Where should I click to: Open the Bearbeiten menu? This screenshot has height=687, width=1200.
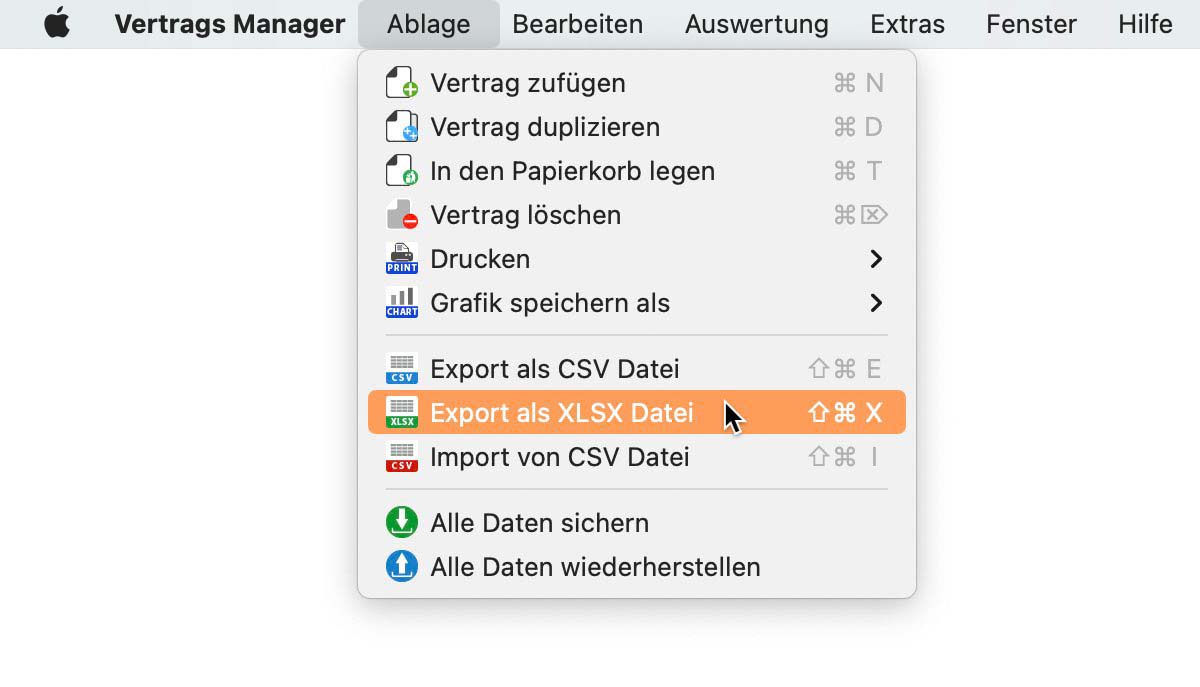577,24
